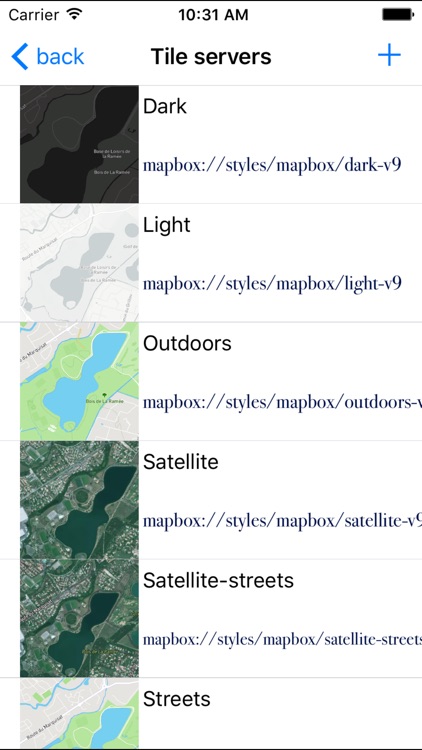Click the satellite-v9 mapbox style URL
Image resolution: width=422 pixels, height=750 pixels.
(x=283, y=521)
